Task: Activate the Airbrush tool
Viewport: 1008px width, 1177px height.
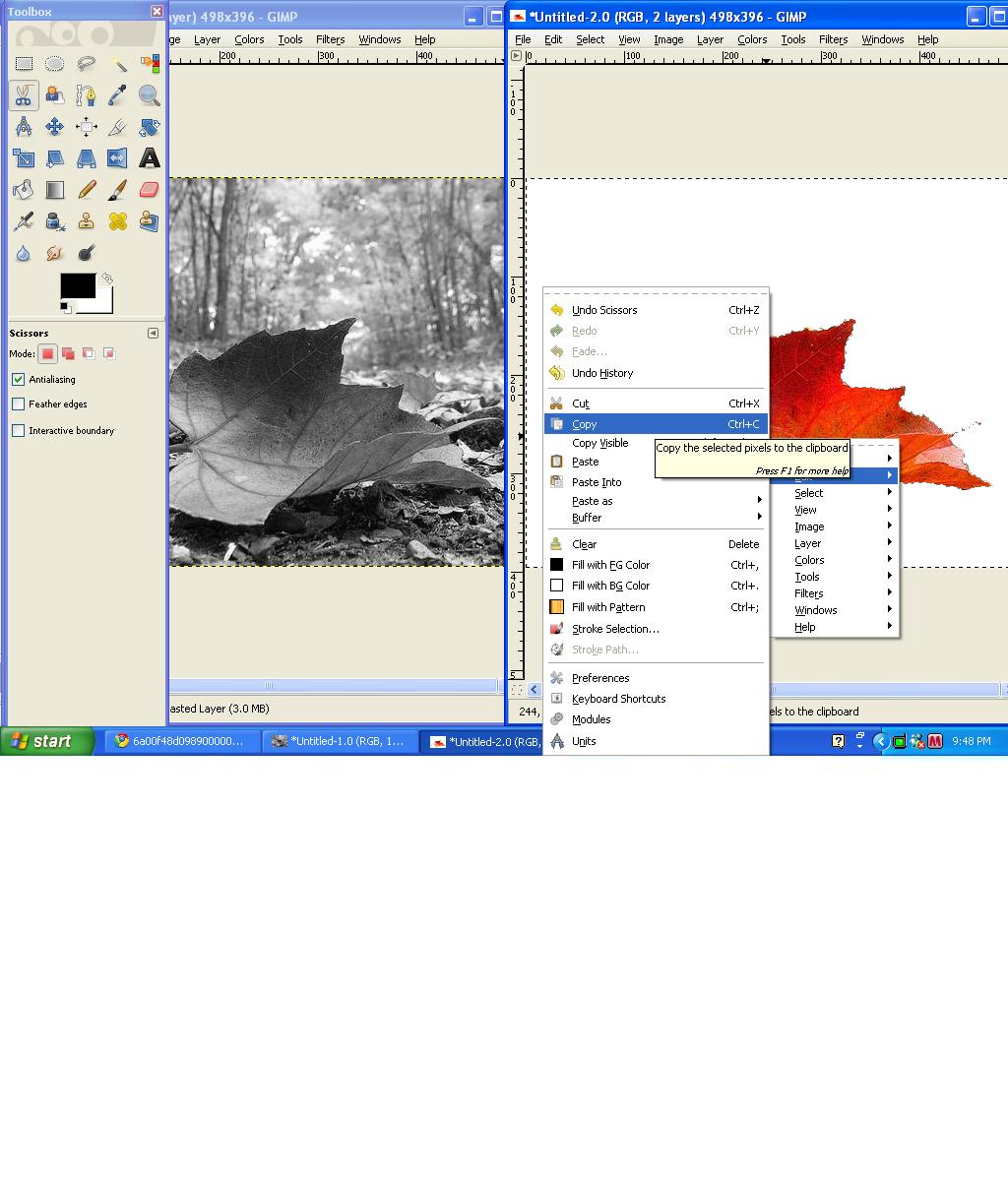Action: [x=24, y=221]
